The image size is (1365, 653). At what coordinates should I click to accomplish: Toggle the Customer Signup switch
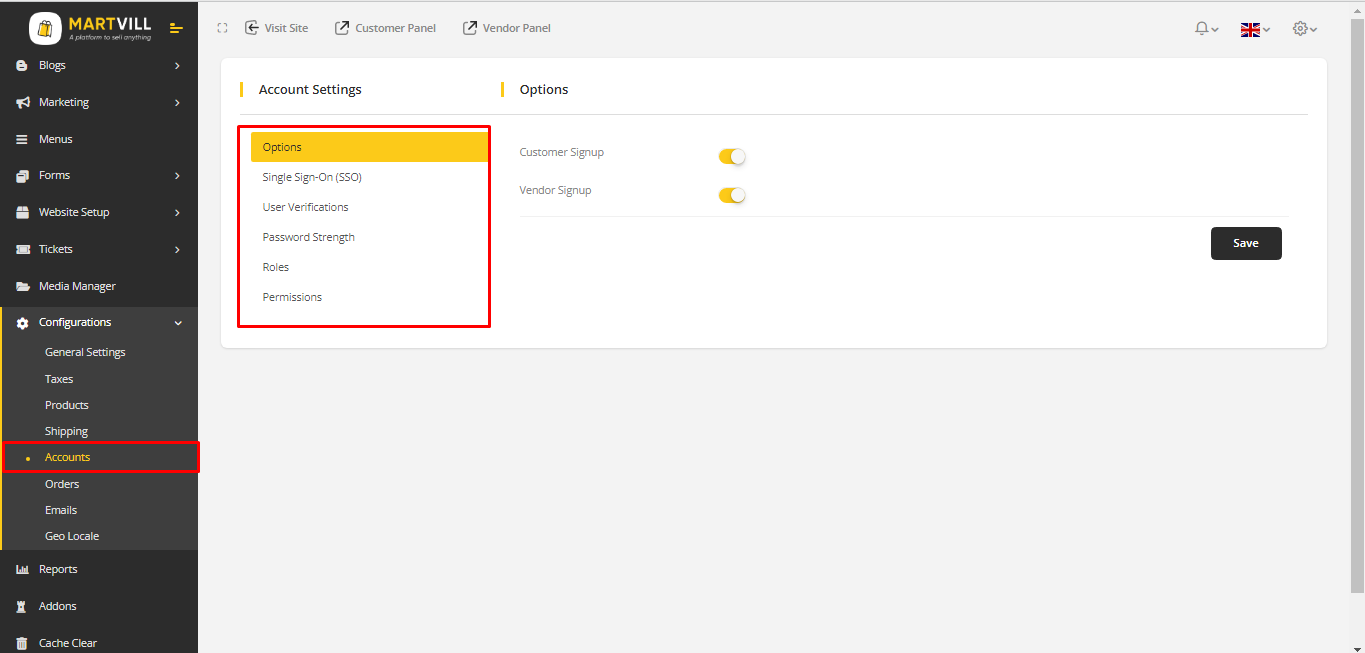click(732, 157)
